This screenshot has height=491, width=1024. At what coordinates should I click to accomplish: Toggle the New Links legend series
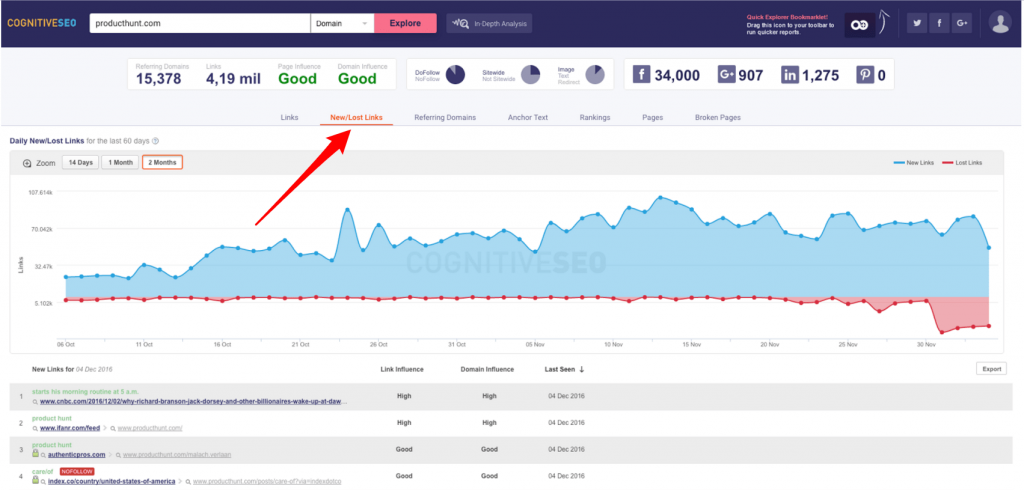tap(915, 163)
